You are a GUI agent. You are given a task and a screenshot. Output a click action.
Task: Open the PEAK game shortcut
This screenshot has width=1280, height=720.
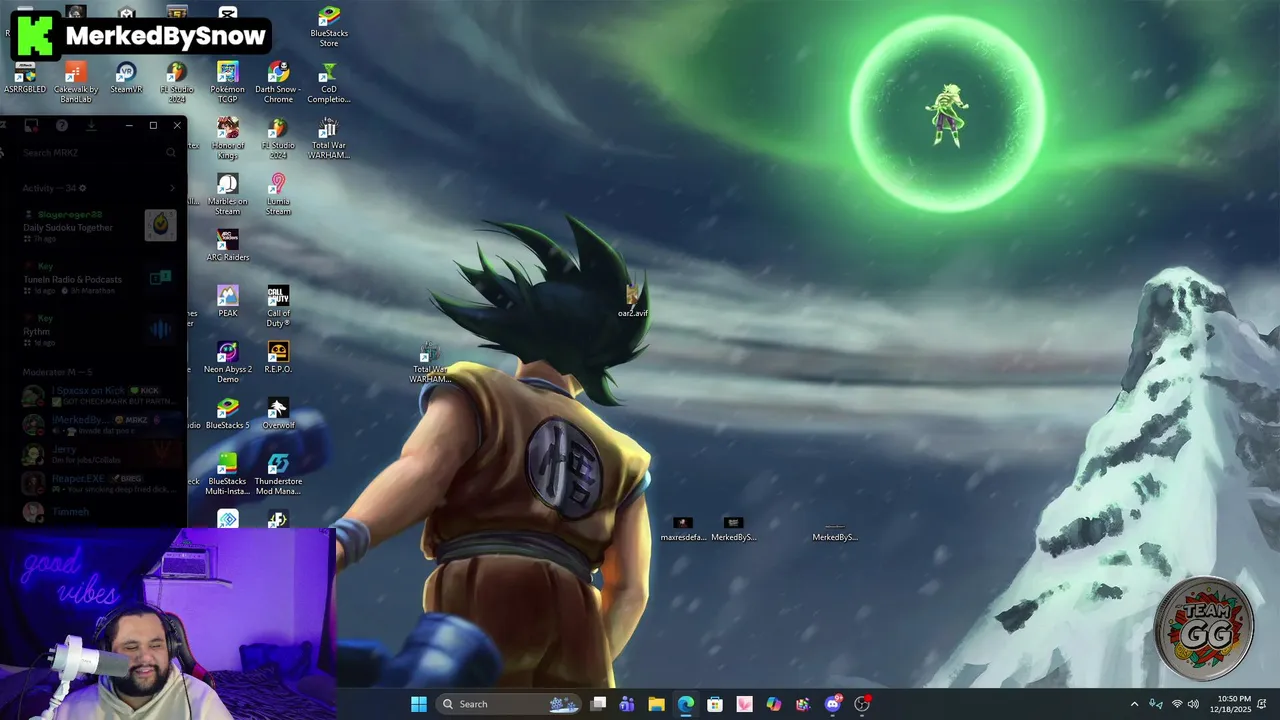pyautogui.click(x=228, y=302)
